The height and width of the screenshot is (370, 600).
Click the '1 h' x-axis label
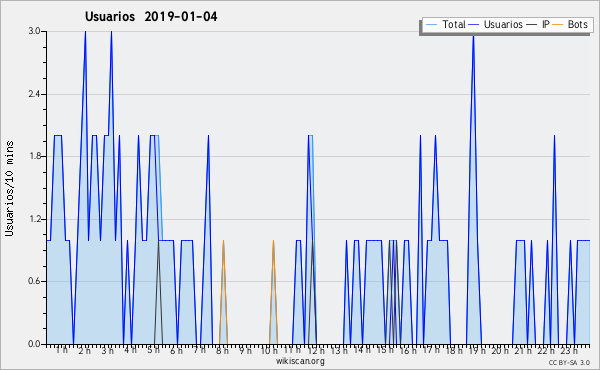point(62,350)
